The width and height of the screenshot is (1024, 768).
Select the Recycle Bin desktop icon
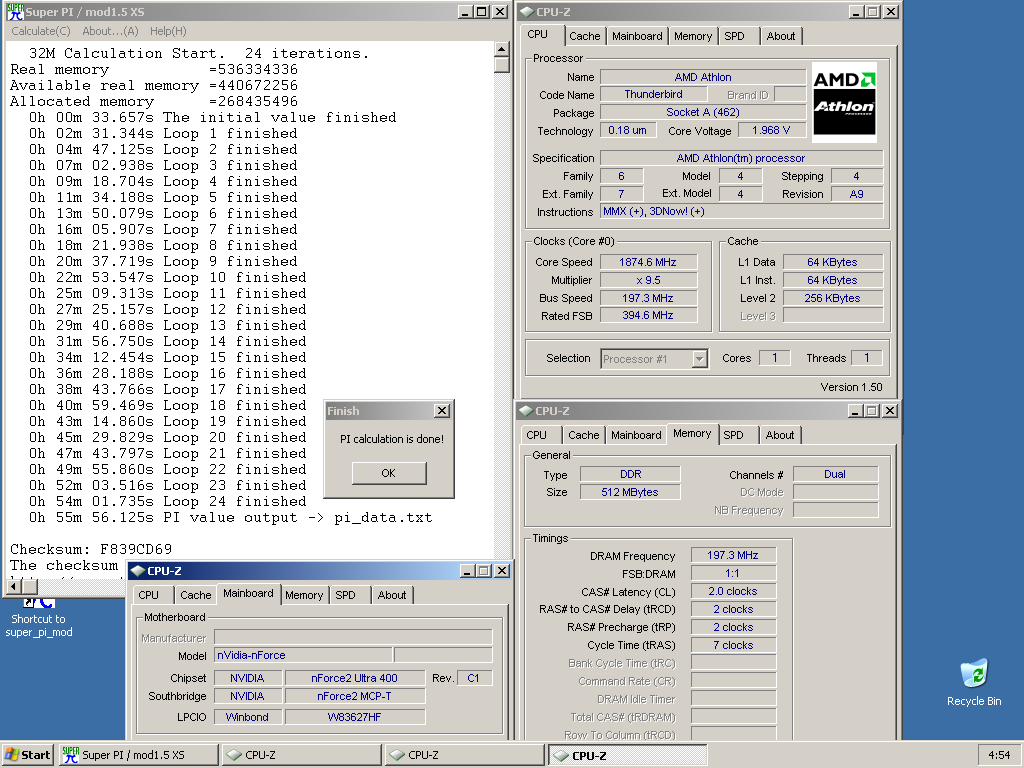(974, 682)
